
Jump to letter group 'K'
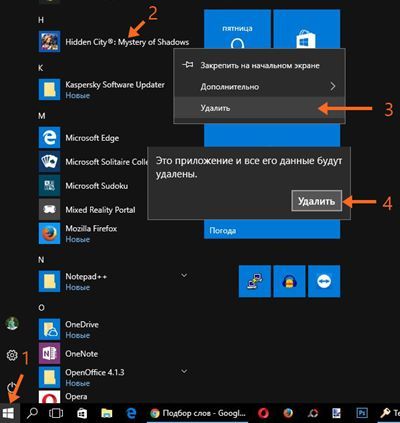(41, 68)
